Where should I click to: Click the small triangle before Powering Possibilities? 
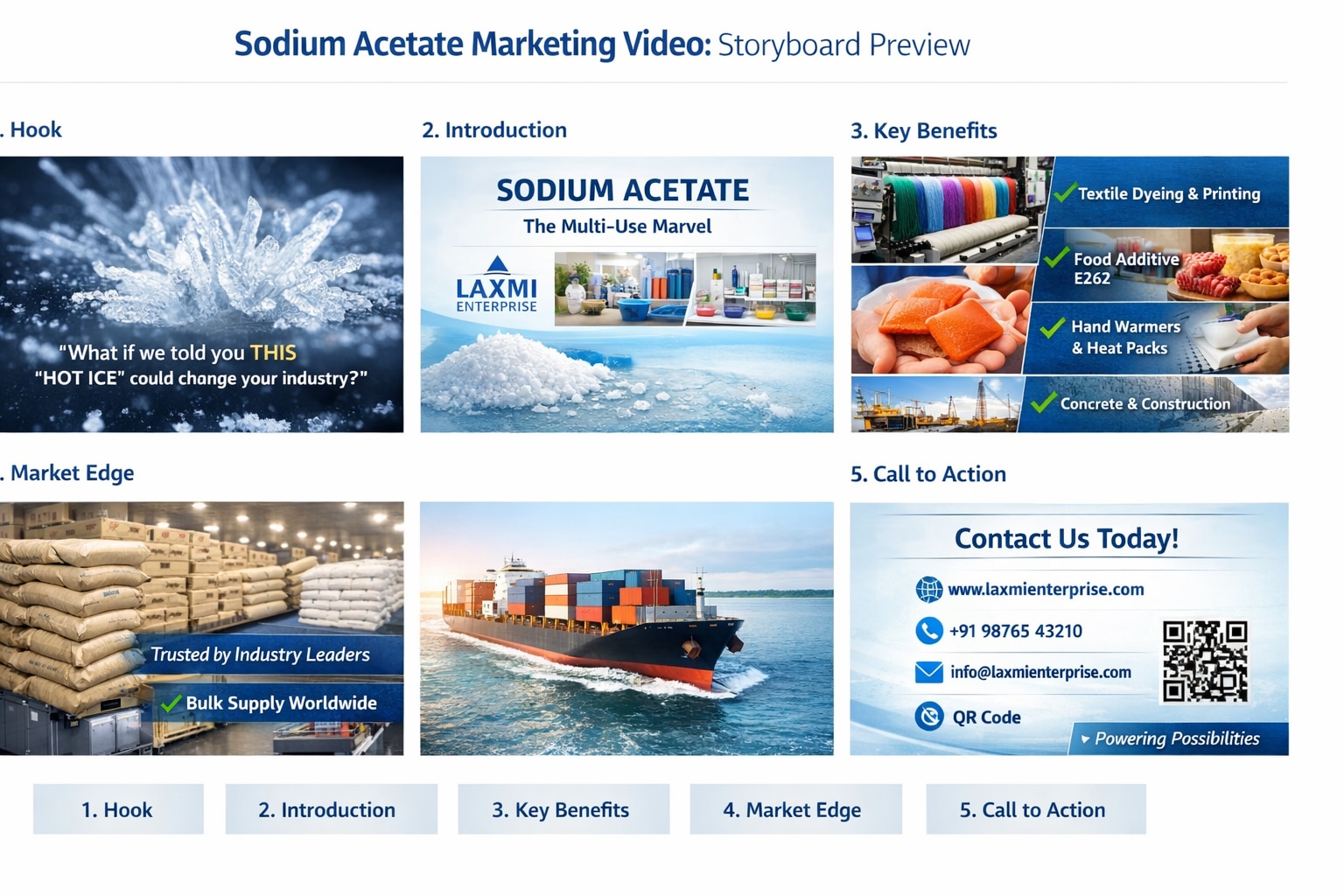click(x=1085, y=739)
